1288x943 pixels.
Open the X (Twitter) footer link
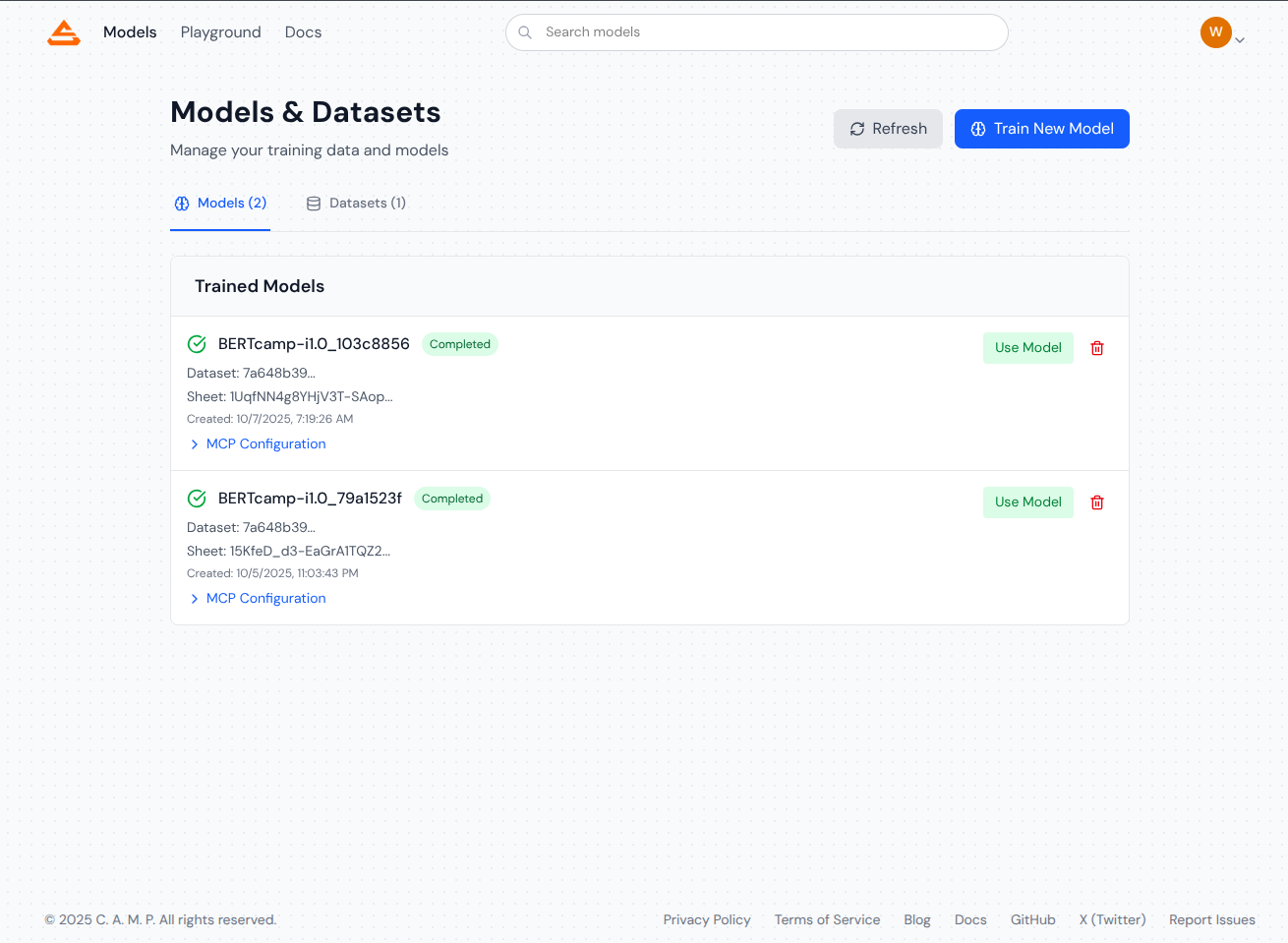(1112, 920)
